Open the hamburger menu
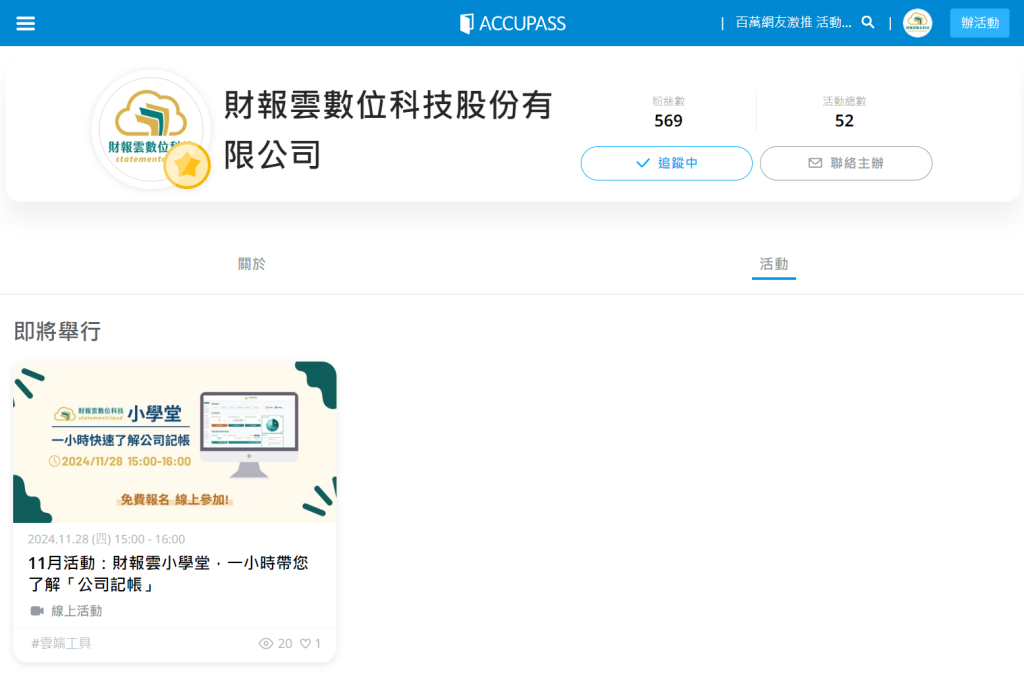This screenshot has height=679, width=1024. coord(25,24)
